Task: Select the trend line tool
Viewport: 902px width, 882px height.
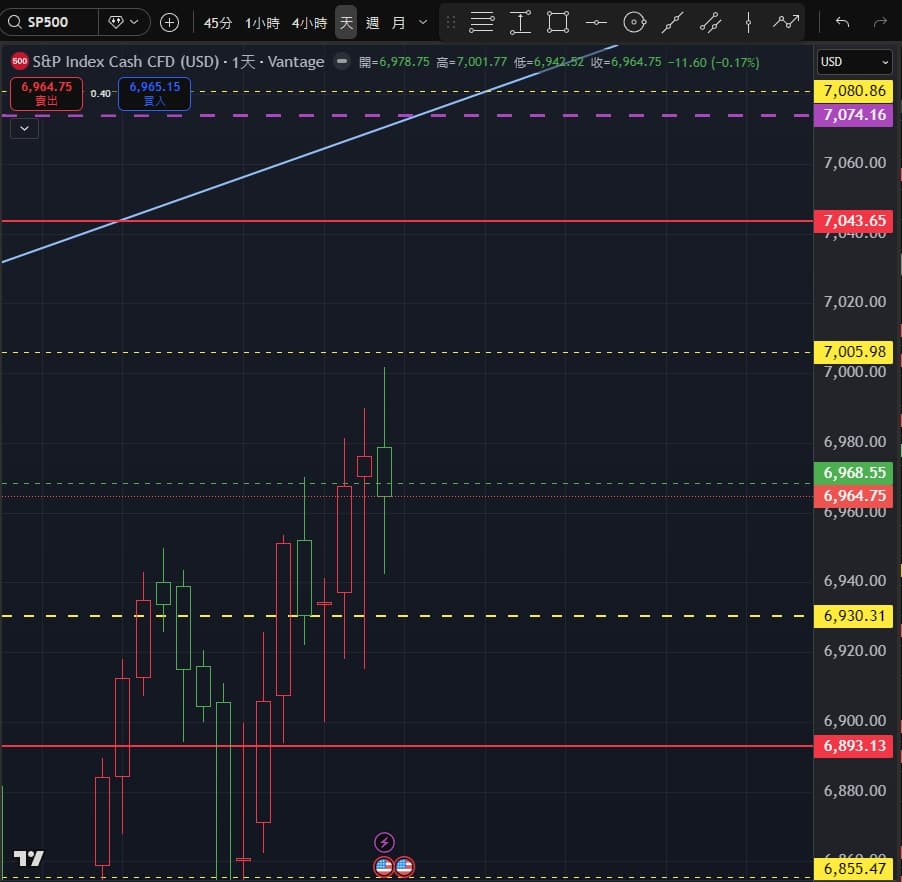Action: pos(672,22)
